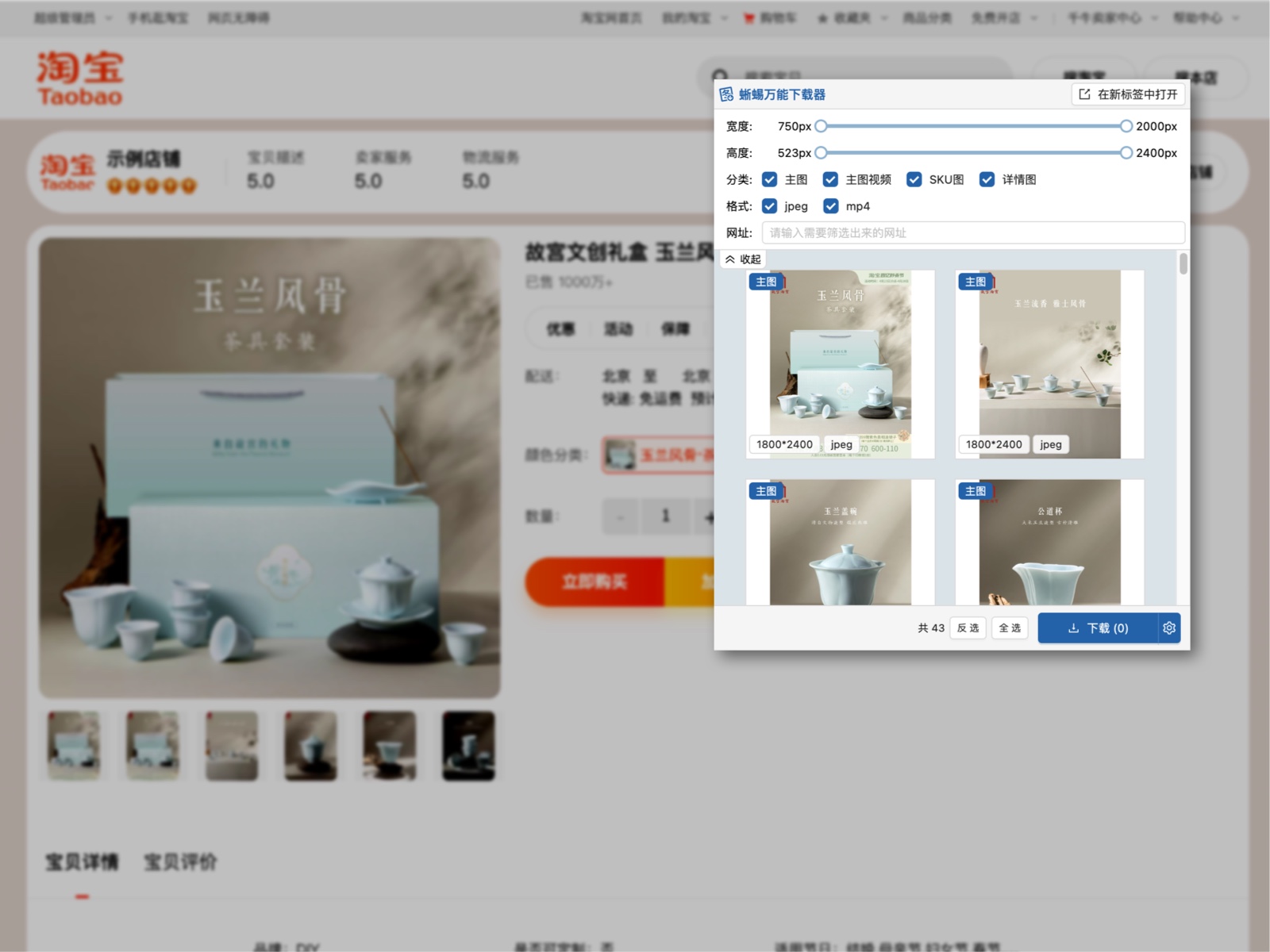Image resolution: width=1270 pixels, height=952 pixels.
Task: Click the downloader logo icon in popup header
Action: 726,94
